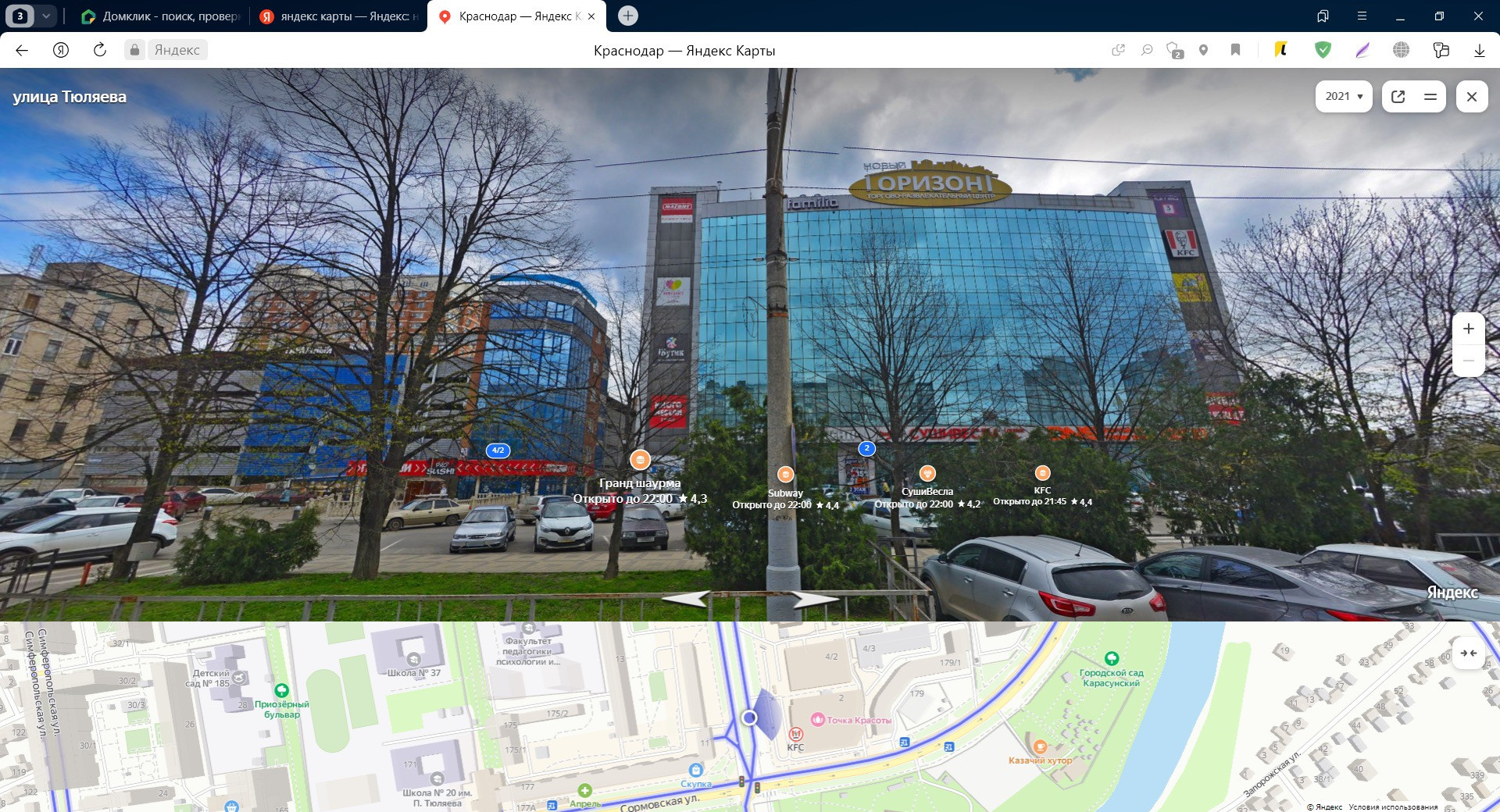Click the panorama share button
This screenshot has height=812, width=1500.
pos(1398,96)
